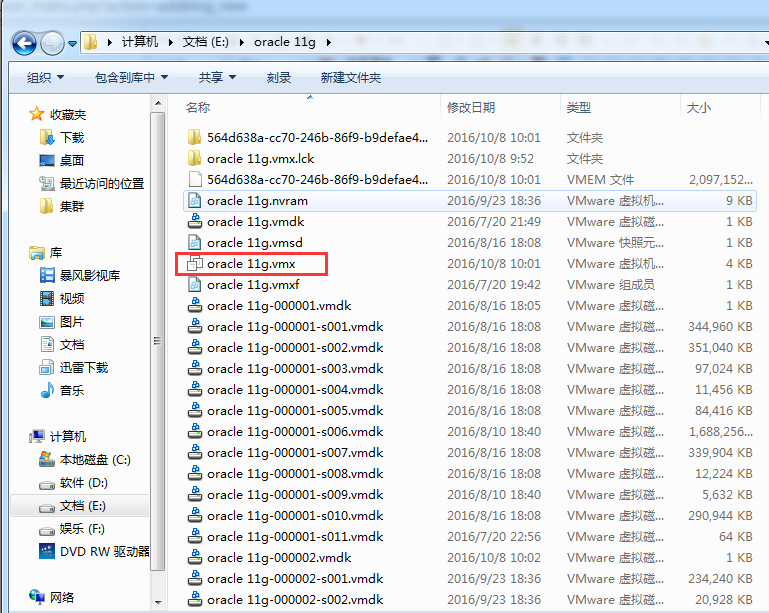Image resolution: width=769 pixels, height=613 pixels.
Task: Click navigation pane scrollbar up arrow
Action: (158, 103)
